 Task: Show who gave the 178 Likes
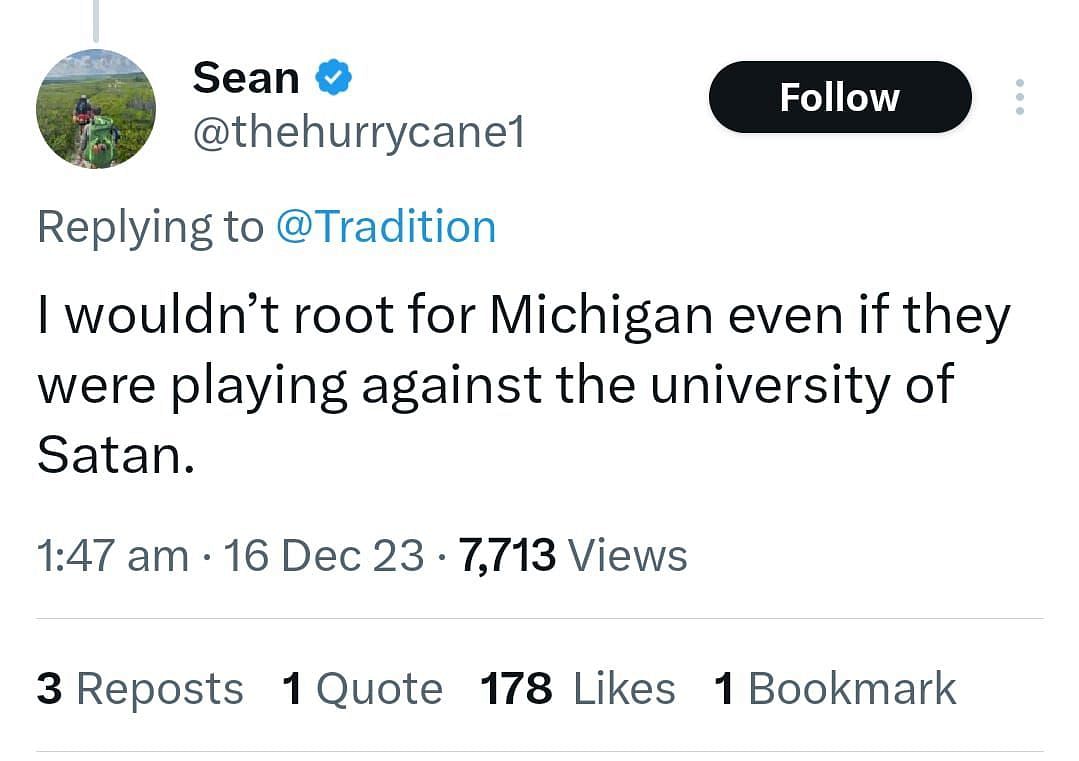pyautogui.click(x=577, y=689)
